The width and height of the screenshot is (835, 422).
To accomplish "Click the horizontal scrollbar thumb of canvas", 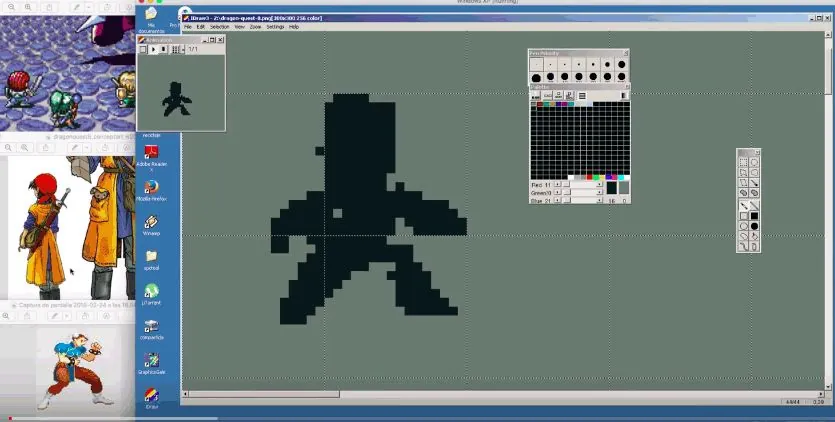I will pos(264,394).
